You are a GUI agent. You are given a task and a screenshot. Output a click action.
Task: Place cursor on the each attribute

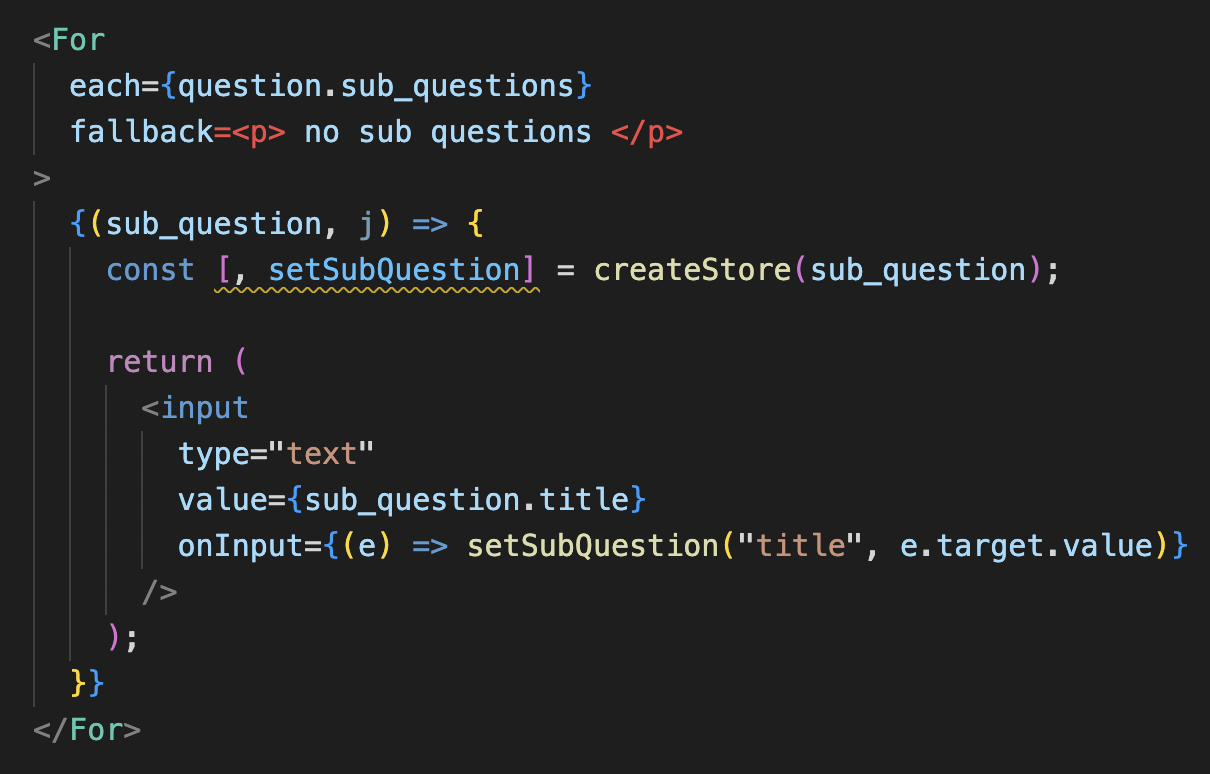click(x=105, y=87)
